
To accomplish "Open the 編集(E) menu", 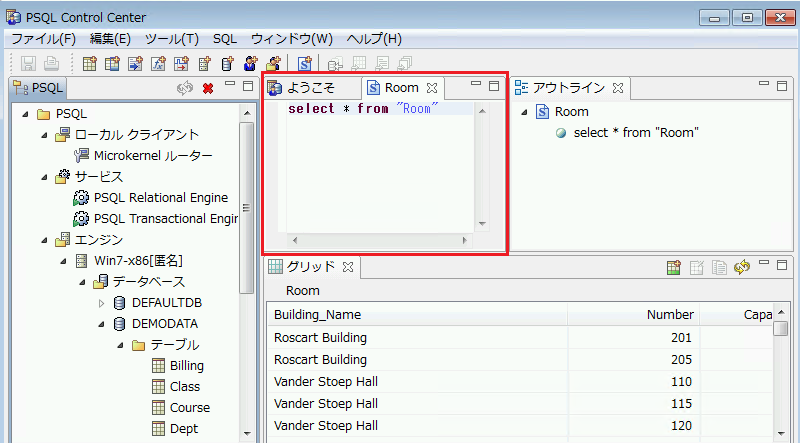I will coord(110,39).
